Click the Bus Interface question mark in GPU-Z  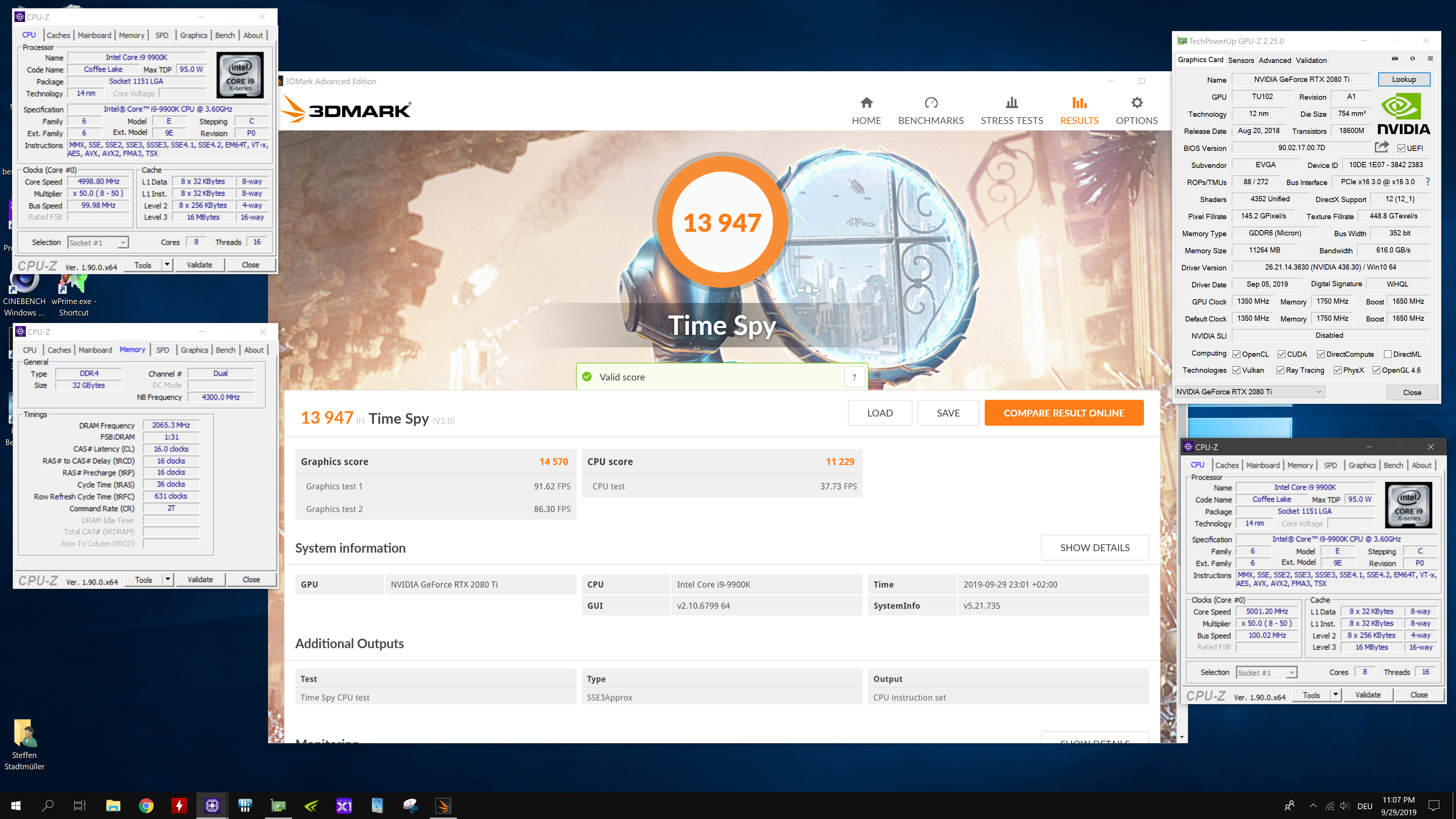tap(1428, 182)
